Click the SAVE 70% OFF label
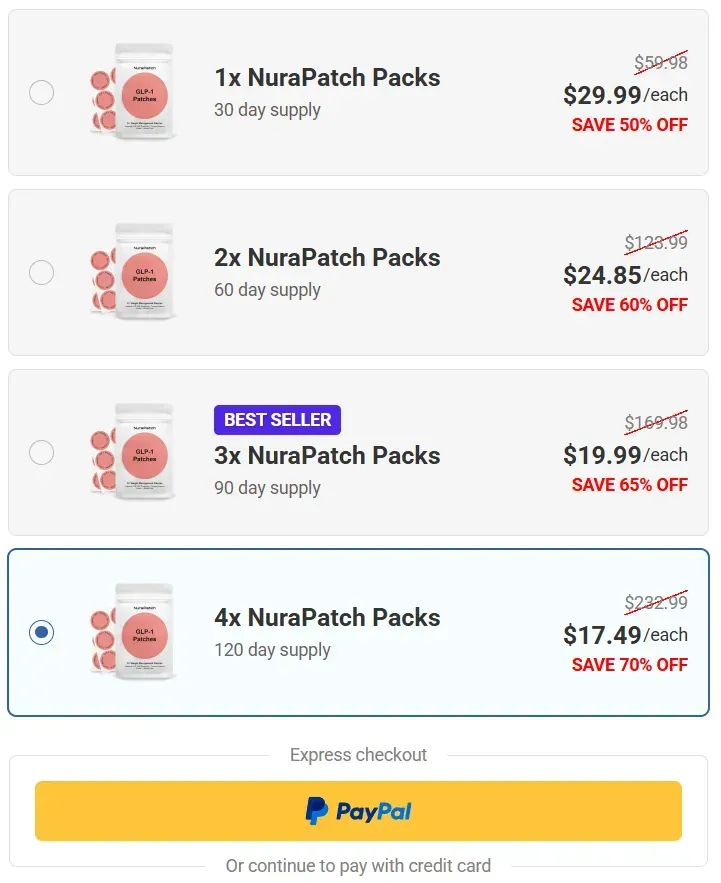721x883 pixels. [x=631, y=664]
